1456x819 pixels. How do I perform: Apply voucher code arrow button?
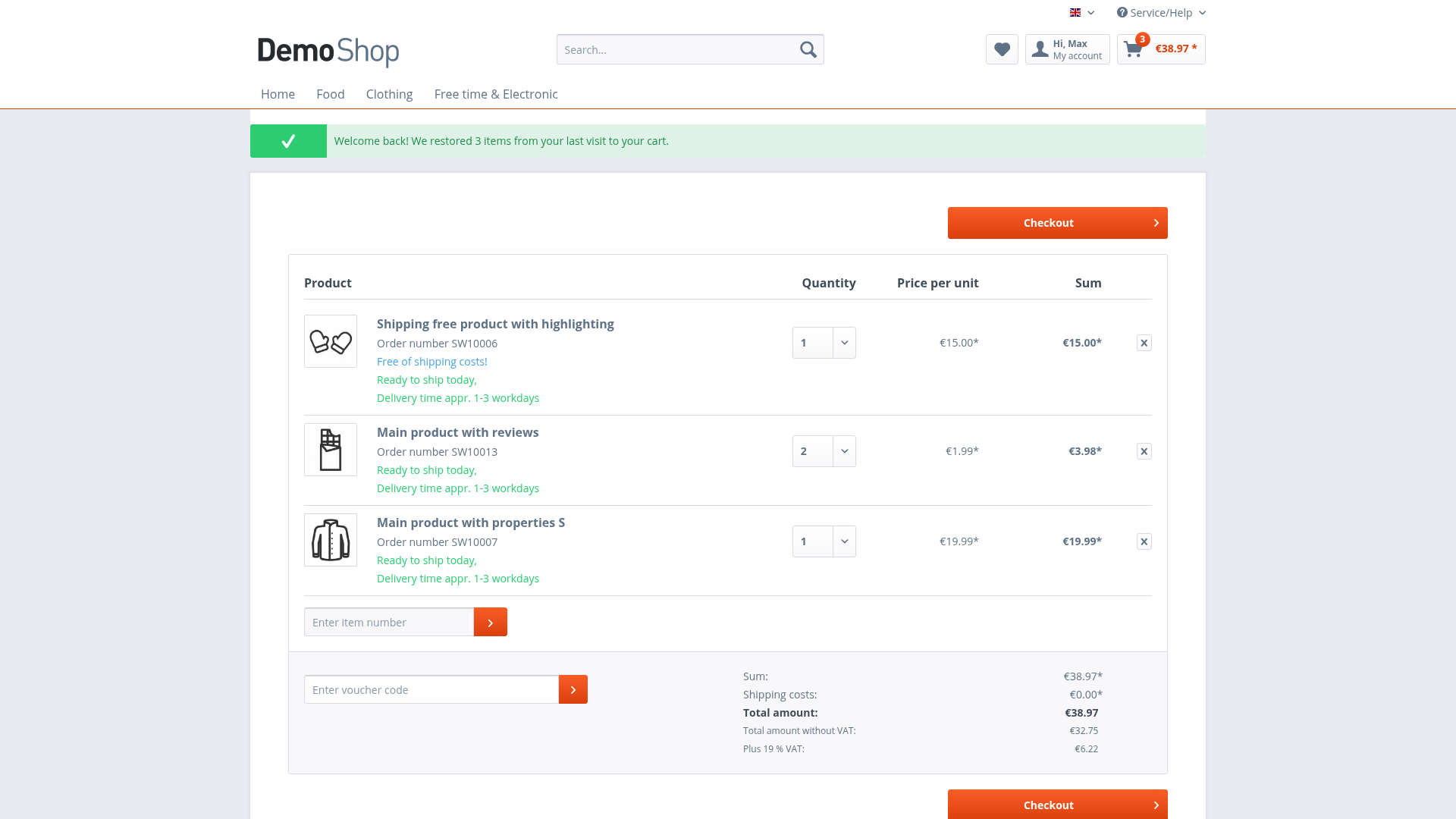[573, 689]
